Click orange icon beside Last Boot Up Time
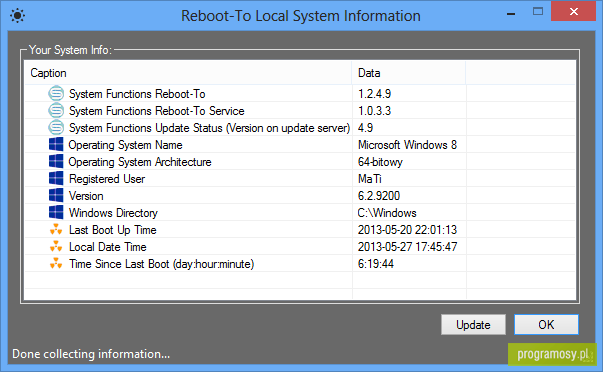Image resolution: width=603 pixels, height=372 pixels. point(56,230)
